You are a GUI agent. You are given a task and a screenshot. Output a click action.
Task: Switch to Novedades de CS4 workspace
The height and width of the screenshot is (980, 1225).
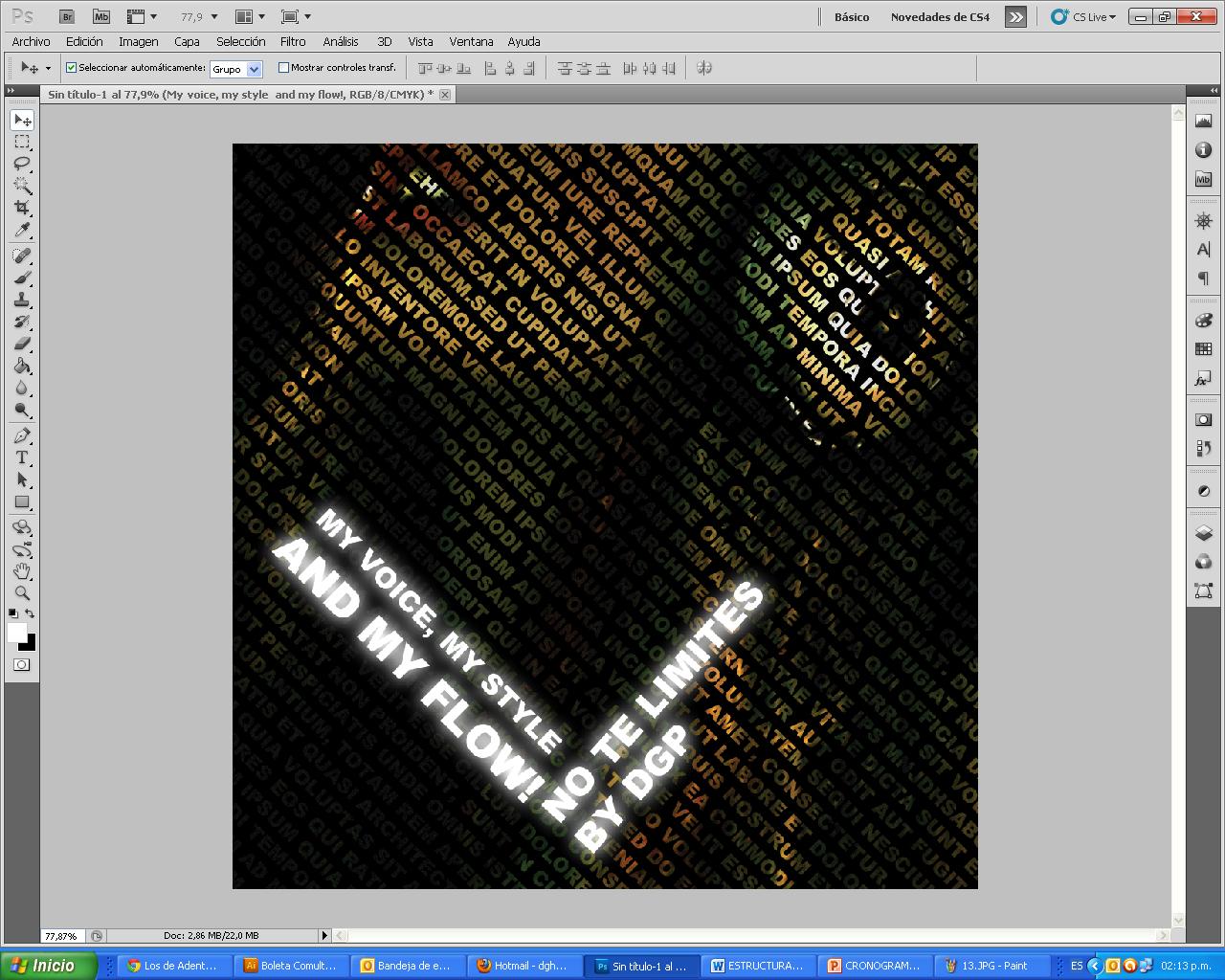click(940, 16)
